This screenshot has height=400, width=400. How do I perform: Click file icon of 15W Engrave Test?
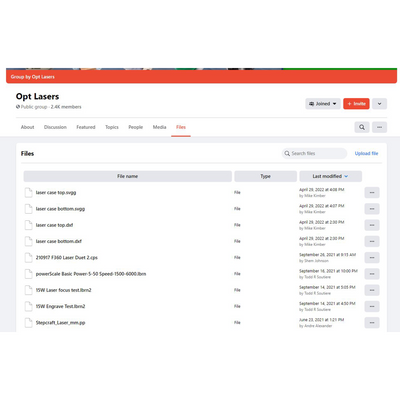[x=29, y=306]
